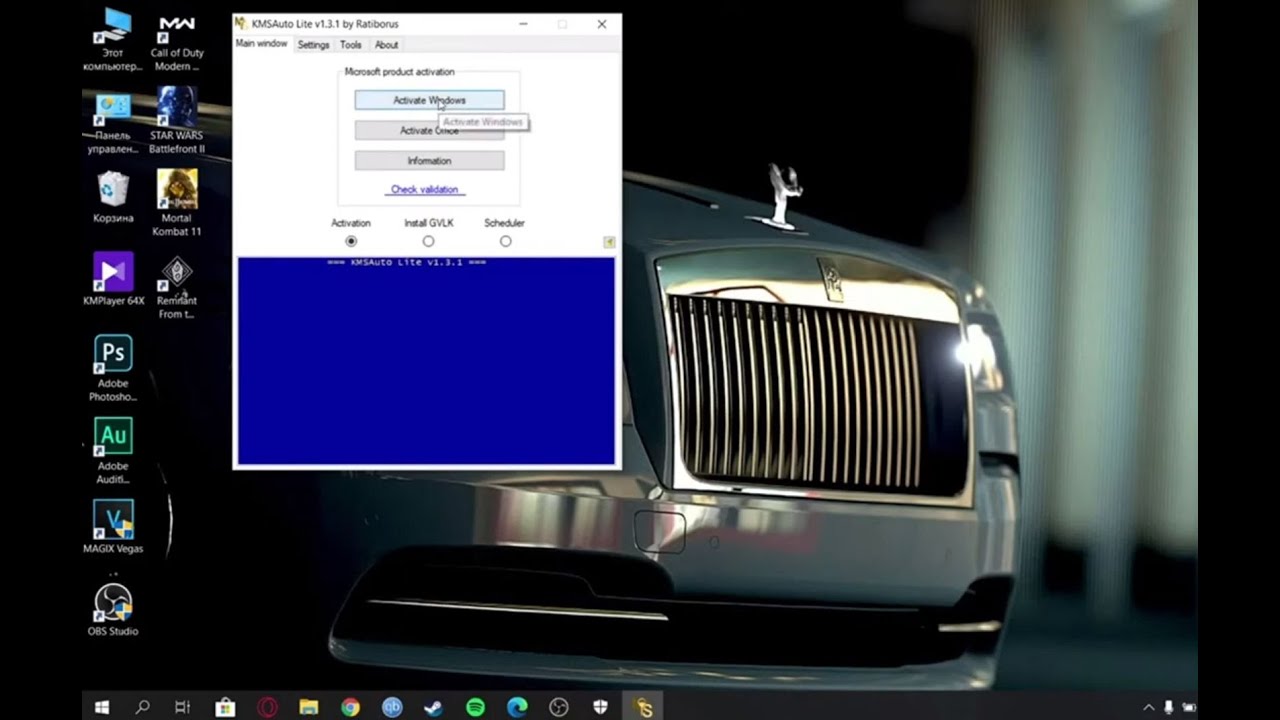Open Adobe Photoshop desktop shortcut
Image resolution: width=1280 pixels, height=720 pixels.
click(x=113, y=368)
